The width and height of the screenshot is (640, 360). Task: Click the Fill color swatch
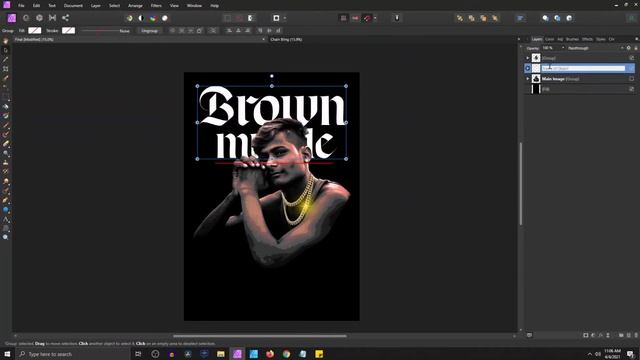pyautogui.click(x=35, y=31)
